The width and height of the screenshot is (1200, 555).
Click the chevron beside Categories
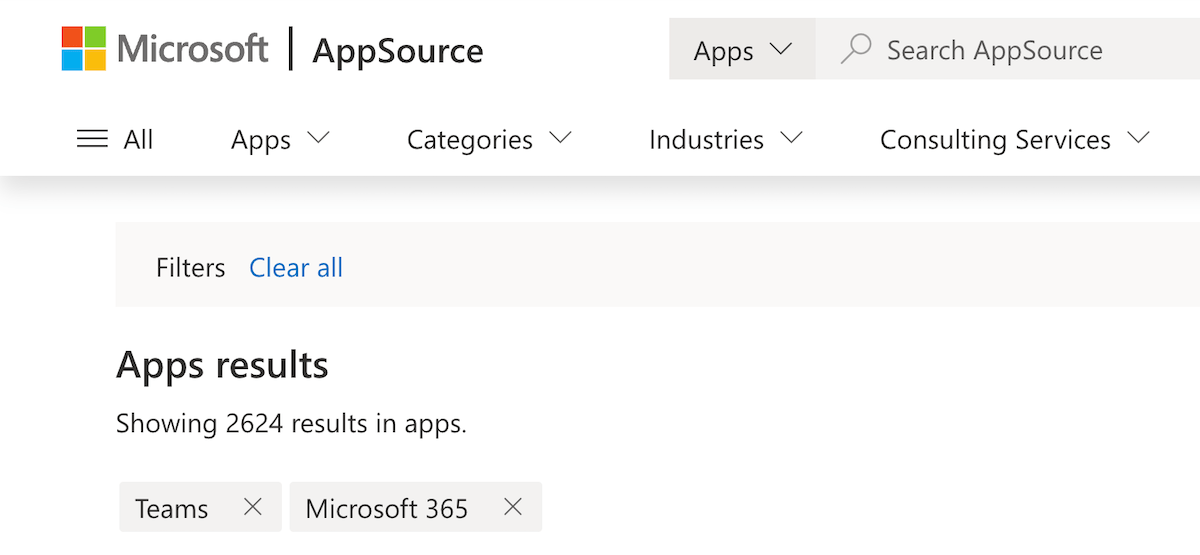click(560, 139)
